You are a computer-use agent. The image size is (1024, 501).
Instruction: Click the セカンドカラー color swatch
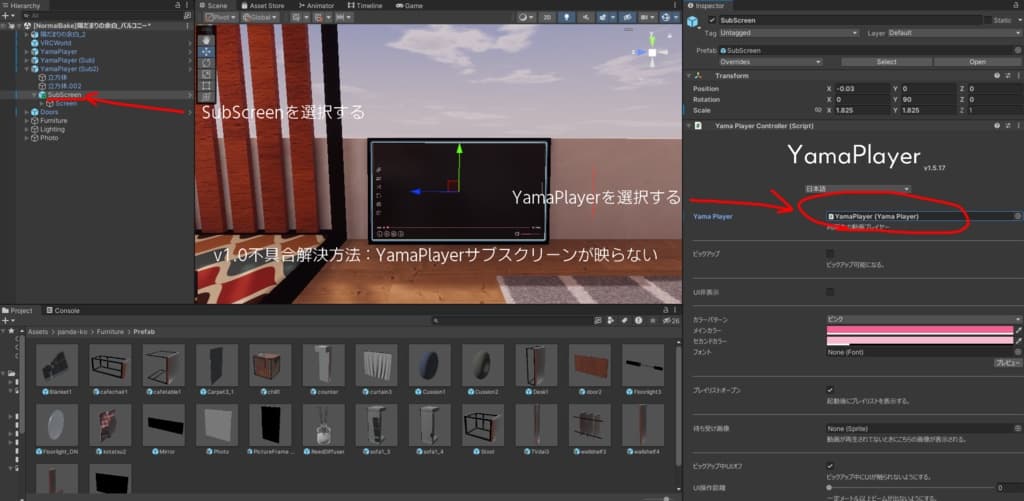pos(920,341)
